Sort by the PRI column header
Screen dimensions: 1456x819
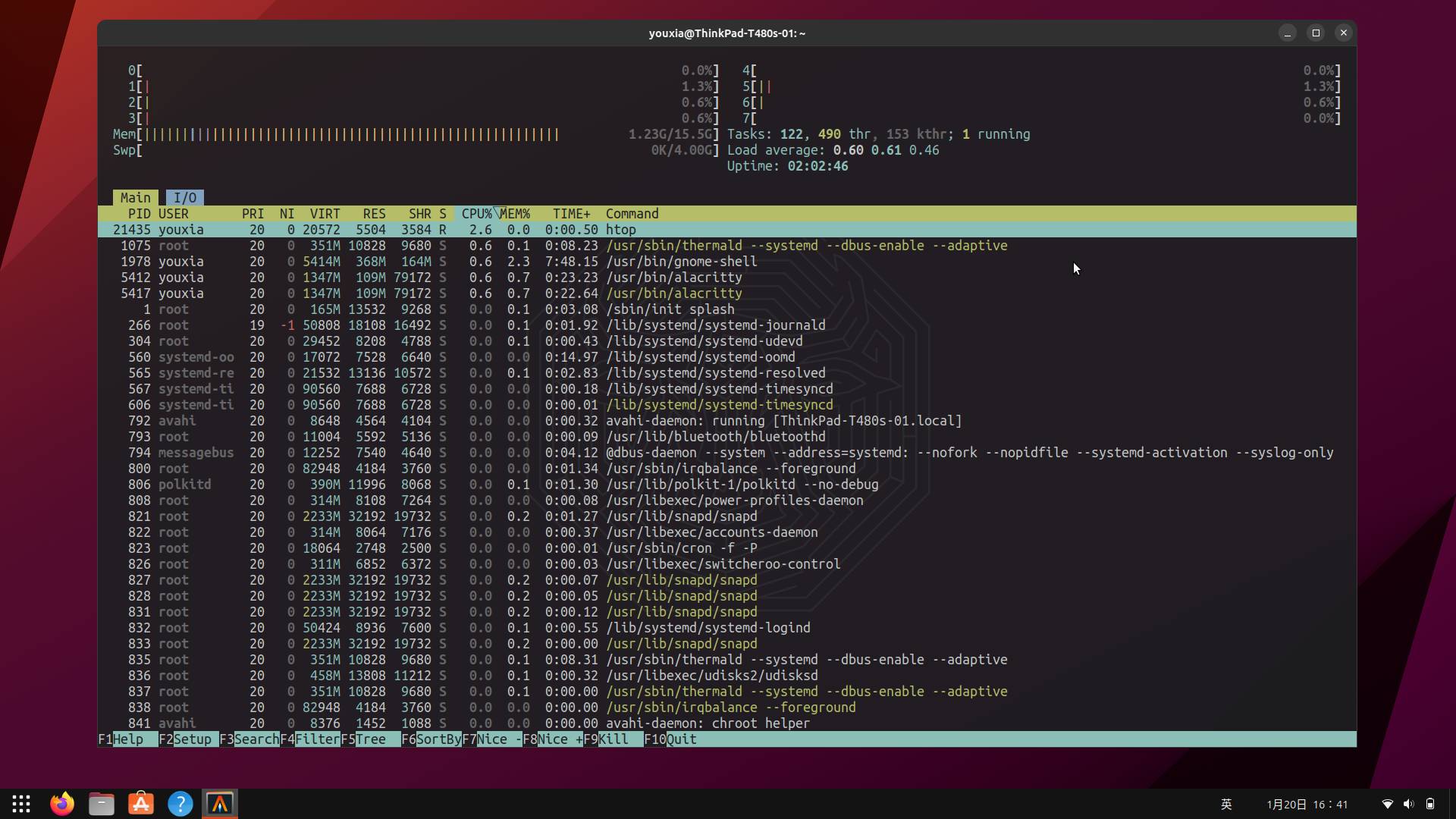[253, 214]
